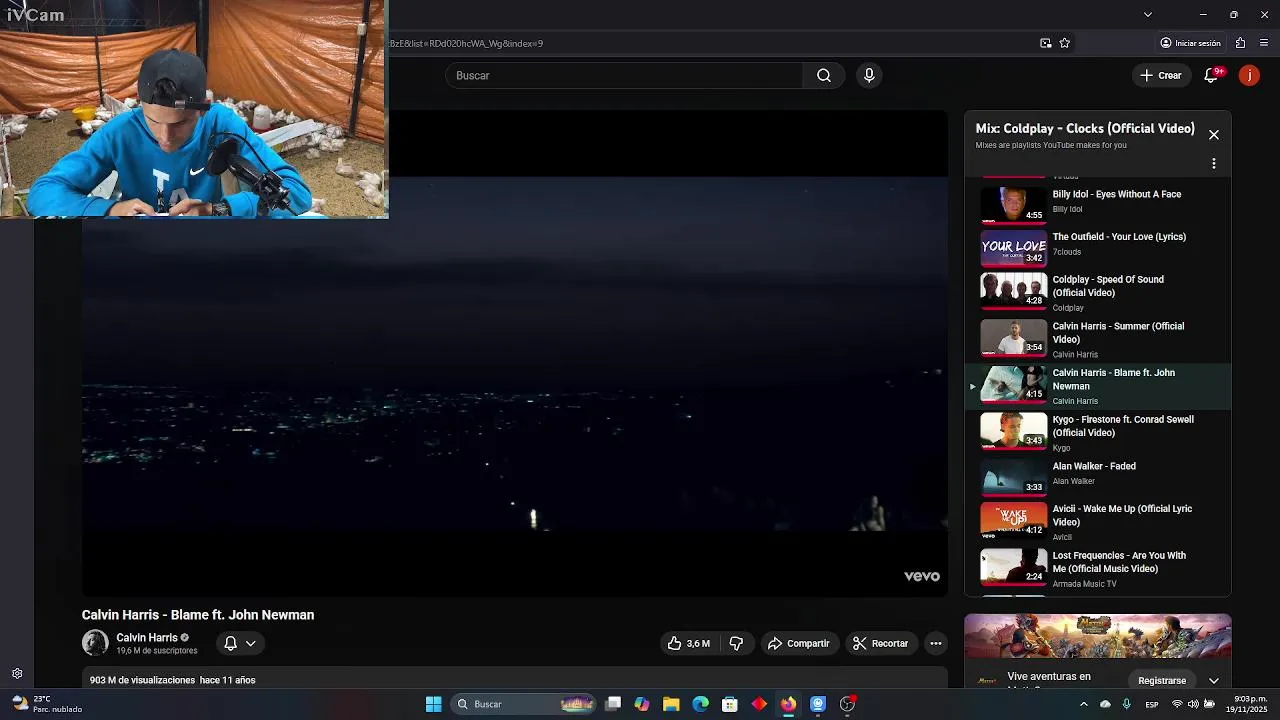Click the microphone icon in system tray
This screenshot has width=1280, height=720.
[x=1127, y=704]
